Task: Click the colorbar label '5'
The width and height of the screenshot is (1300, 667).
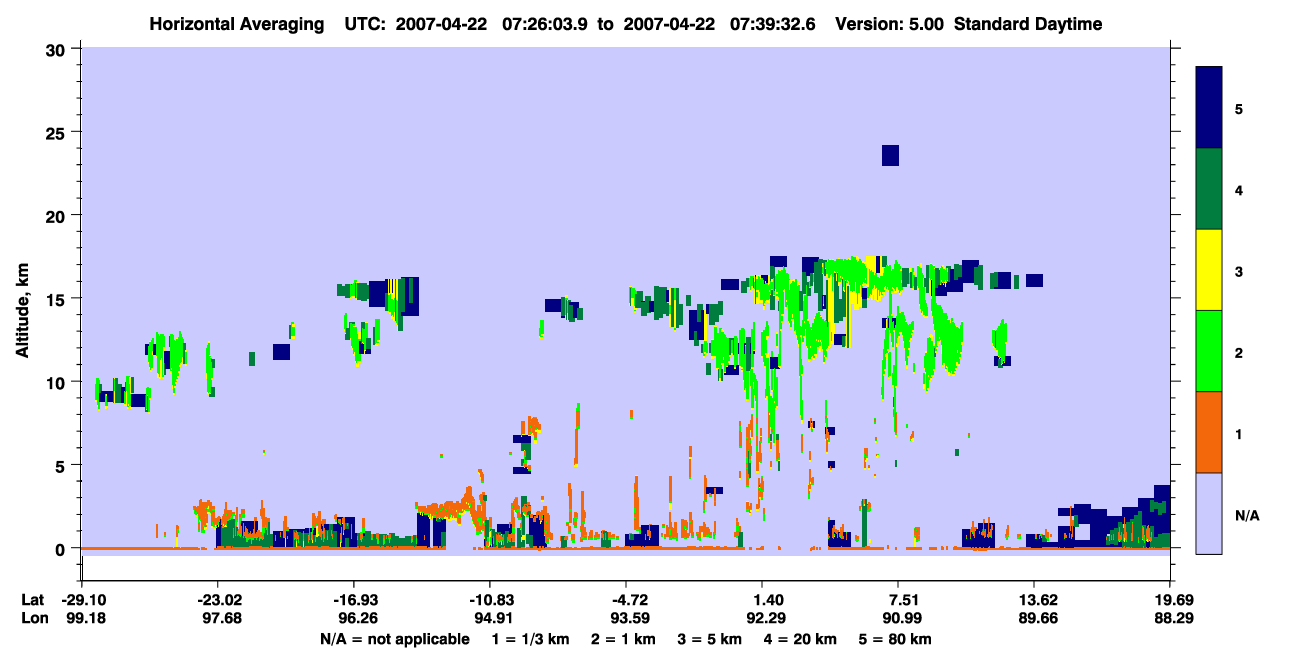Action: tap(1239, 108)
